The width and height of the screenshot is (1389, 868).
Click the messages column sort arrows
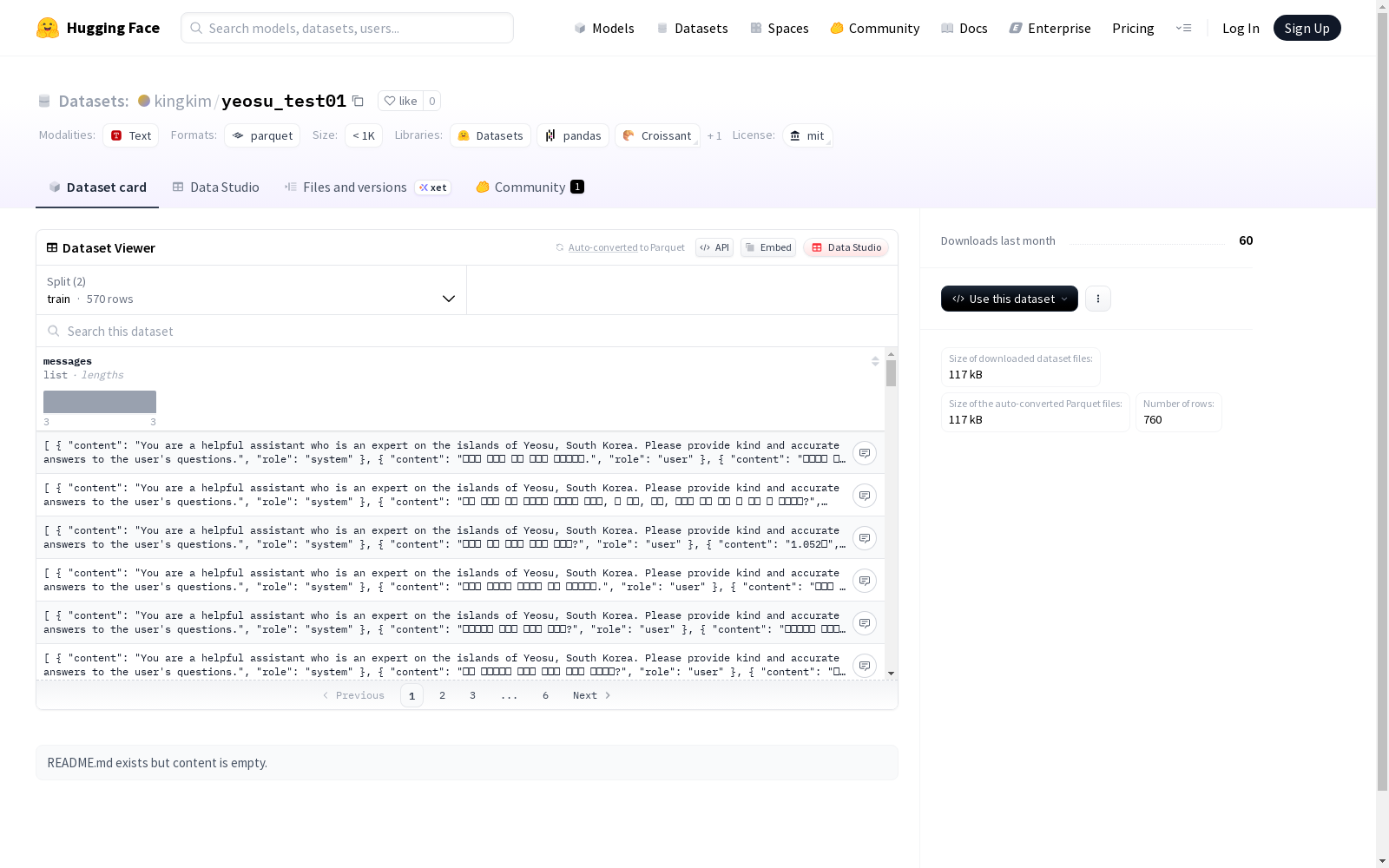tap(875, 361)
